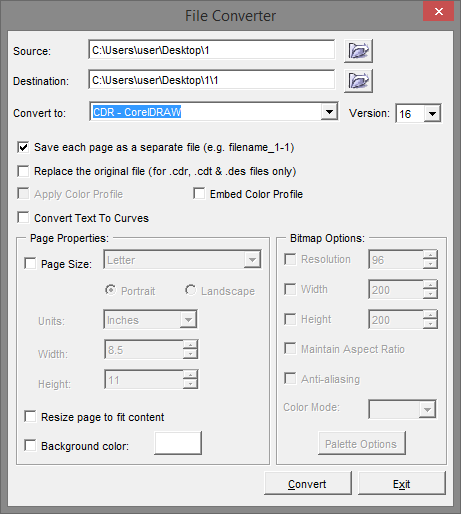Open the Color Mode dropdown
The width and height of the screenshot is (461, 514).
pos(427,409)
